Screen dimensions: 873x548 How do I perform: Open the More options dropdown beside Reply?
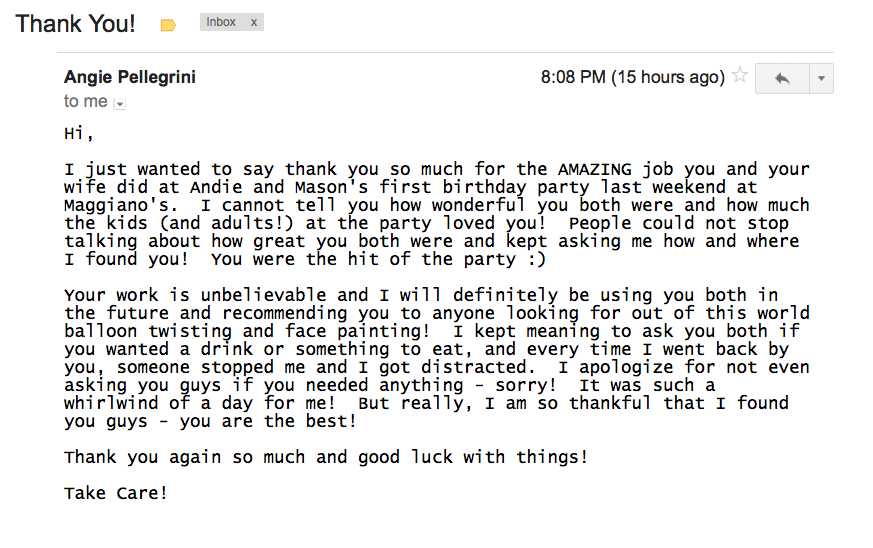click(x=821, y=78)
